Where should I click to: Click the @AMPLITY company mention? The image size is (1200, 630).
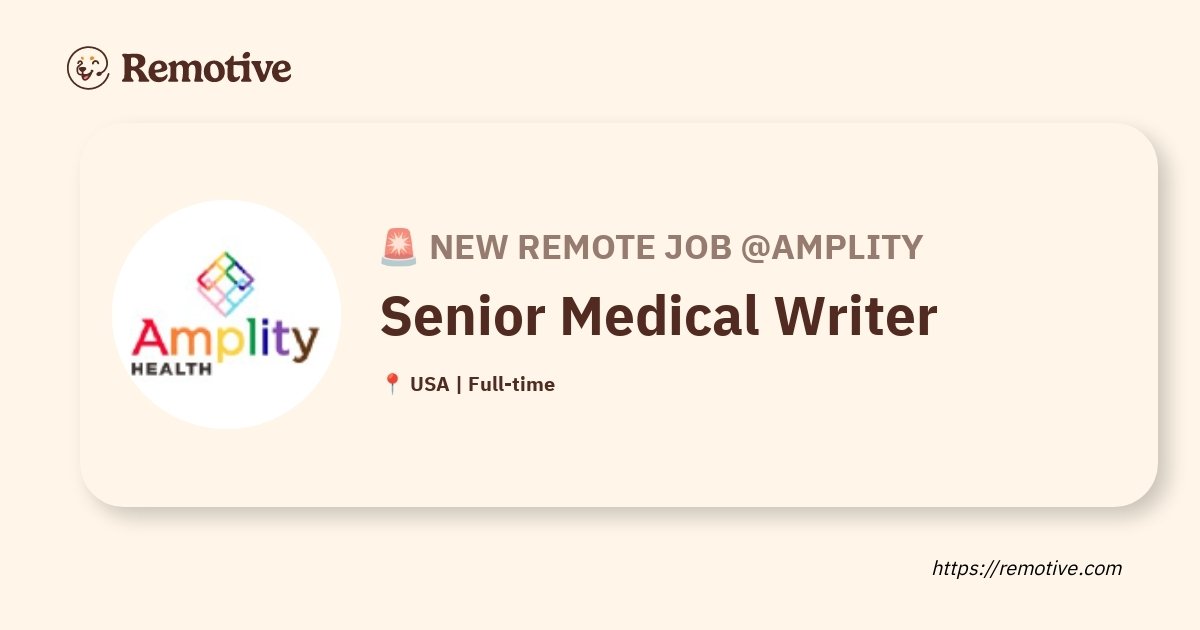pyautogui.click(x=831, y=247)
